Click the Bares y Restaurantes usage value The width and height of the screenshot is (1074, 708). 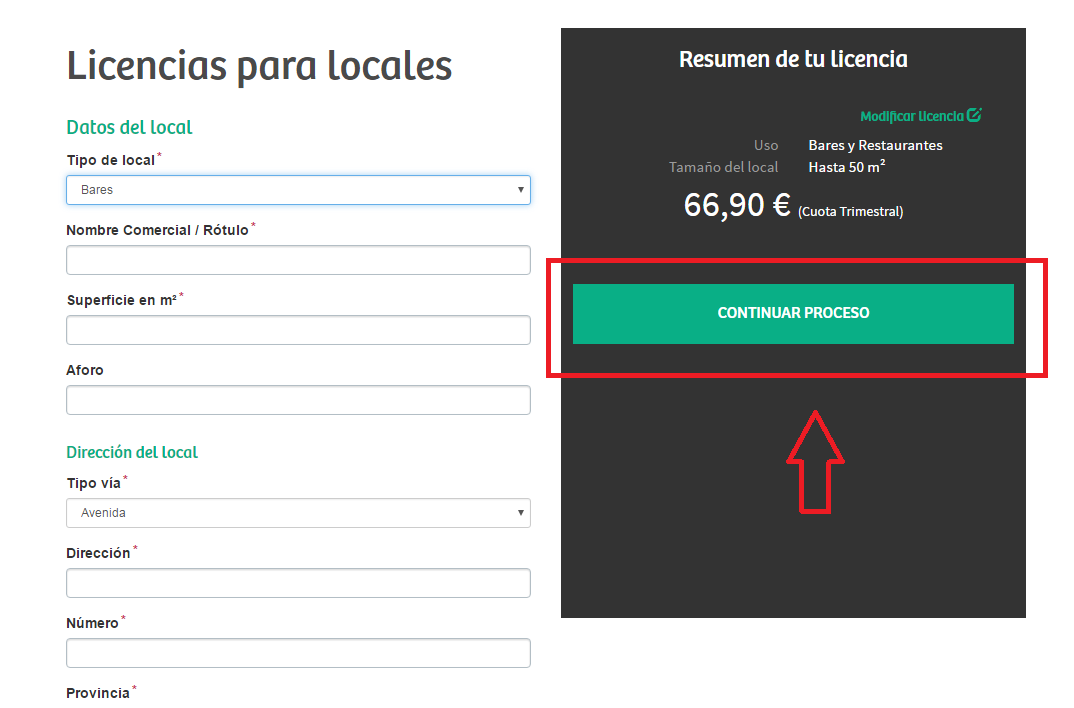[875, 145]
